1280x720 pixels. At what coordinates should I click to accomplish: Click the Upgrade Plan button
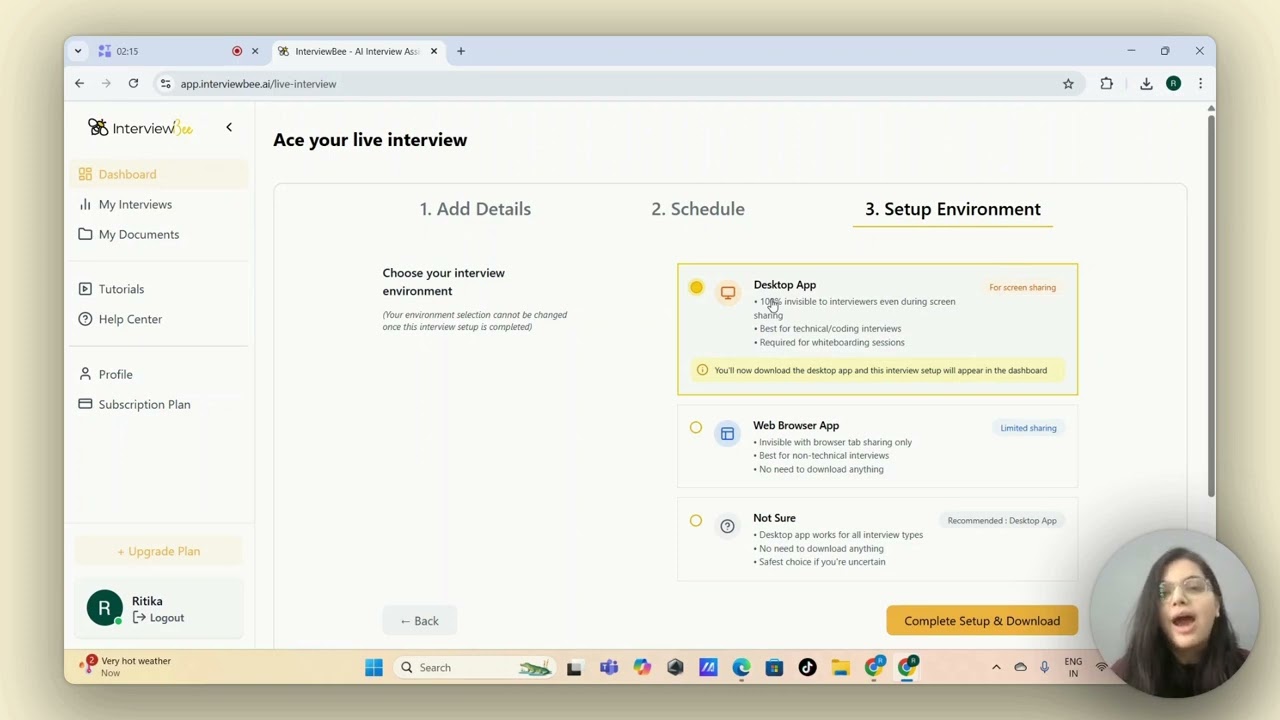pos(158,551)
